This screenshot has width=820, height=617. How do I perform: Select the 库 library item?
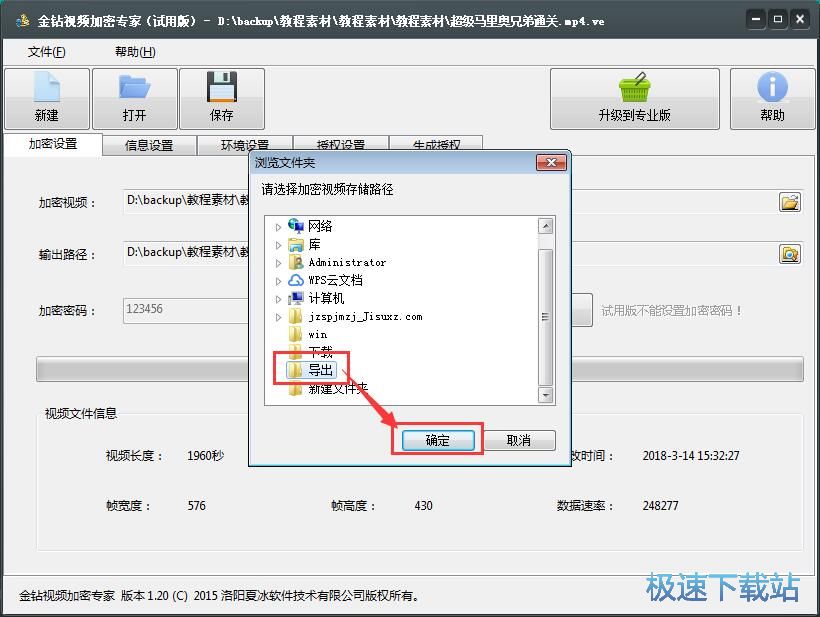click(304, 244)
